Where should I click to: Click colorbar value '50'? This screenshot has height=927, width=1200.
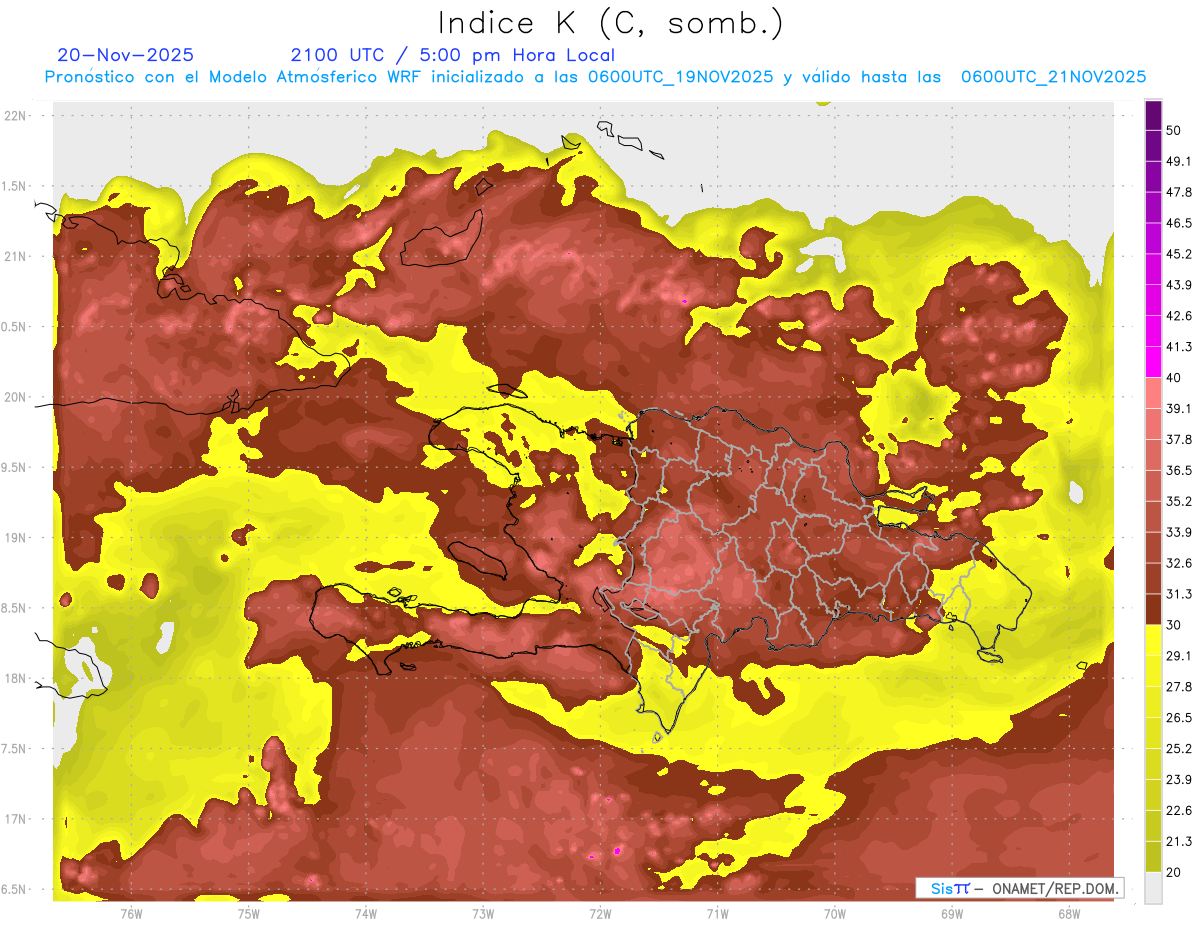(1174, 130)
